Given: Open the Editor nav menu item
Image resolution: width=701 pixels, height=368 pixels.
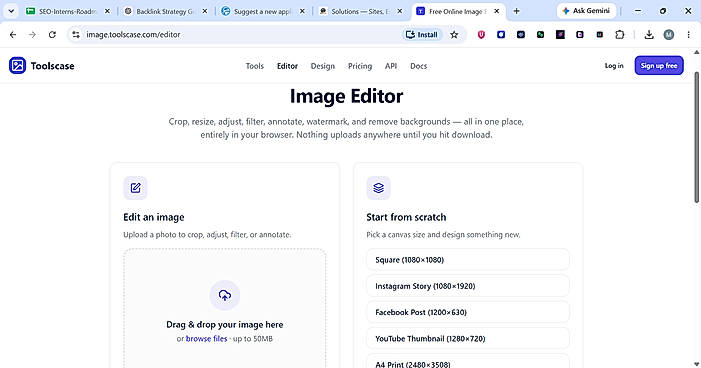Looking at the screenshot, I should (x=287, y=66).
